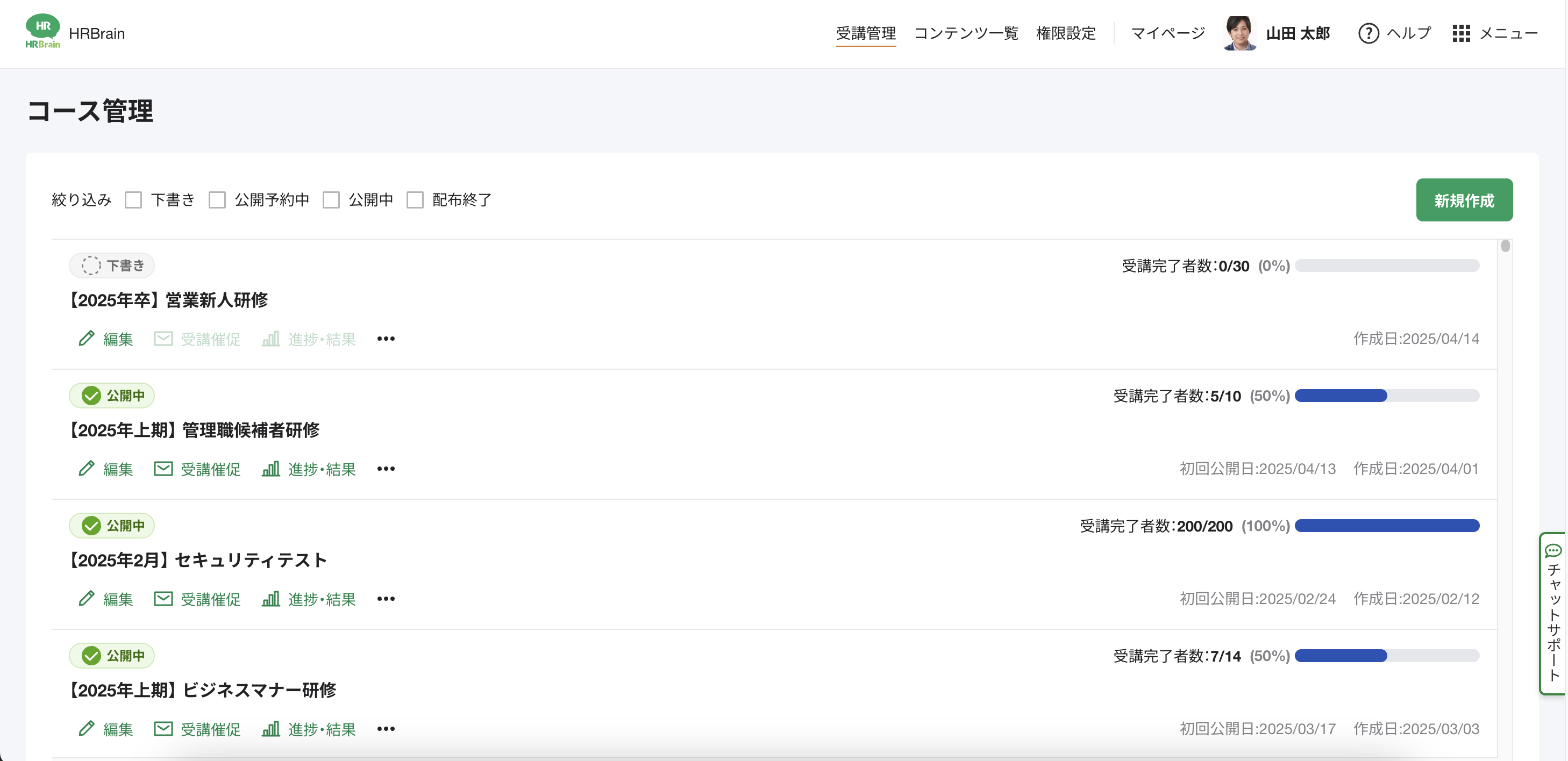This screenshot has height=761, width=1568.
Task: Click 公開中 check badge on セキュリティテスト
Action: coord(91,526)
